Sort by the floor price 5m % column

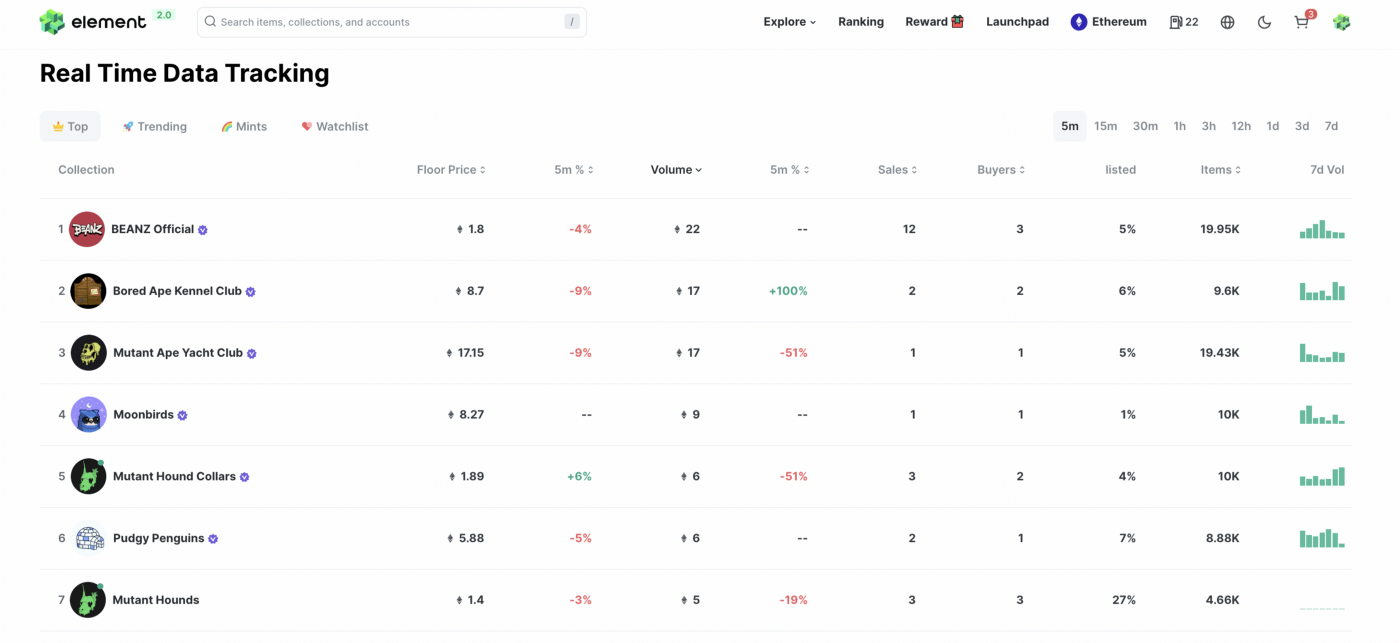tap(574, 170)
